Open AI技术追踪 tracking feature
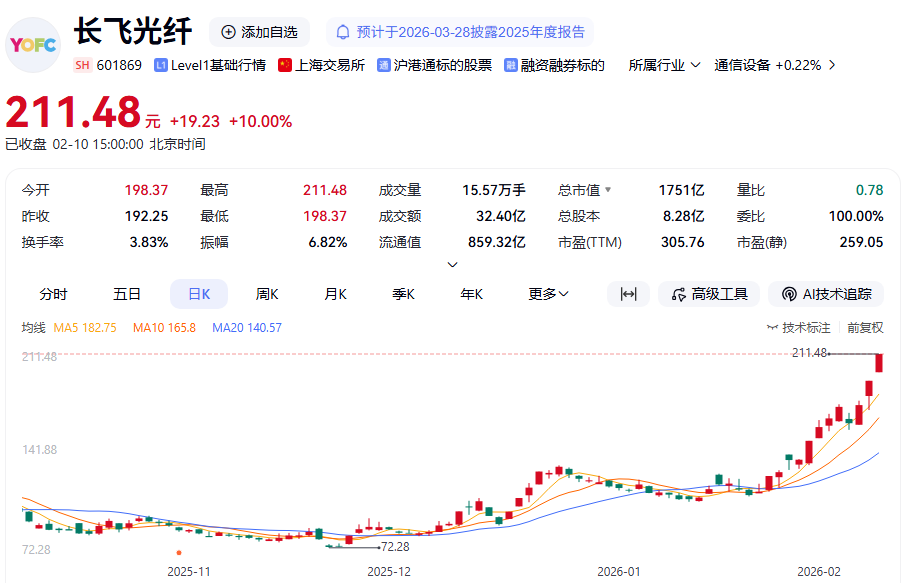910x583 pixels. pos(826,294)
